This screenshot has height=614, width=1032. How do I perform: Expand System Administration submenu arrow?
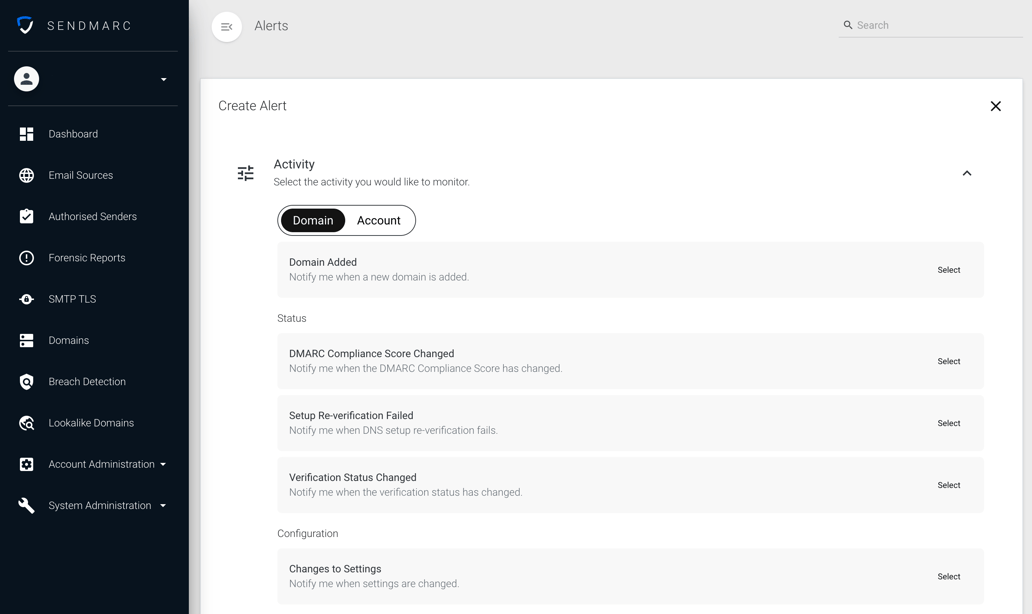pos(163,505)
